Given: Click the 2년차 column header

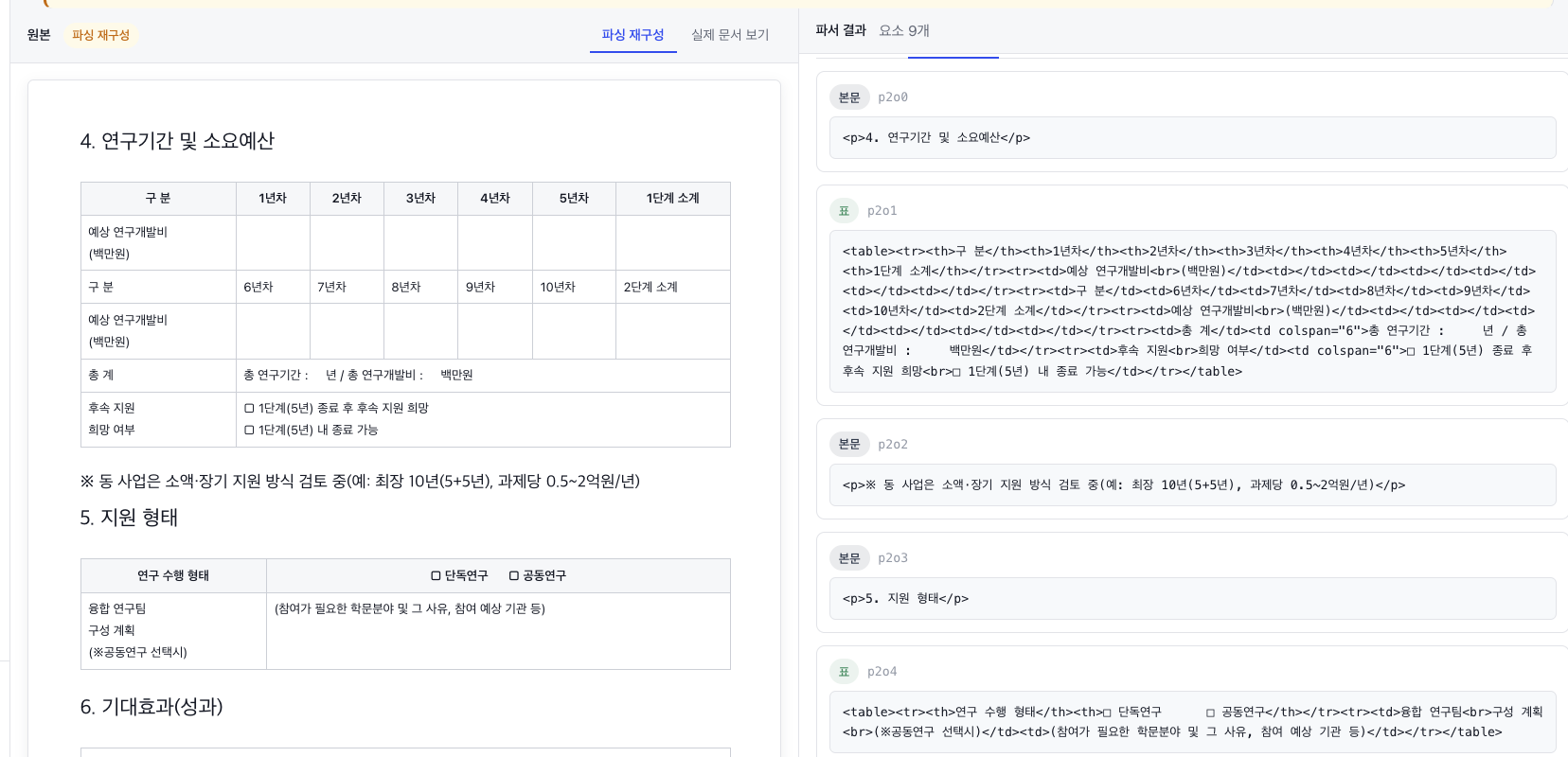Looking at the screenshot, I should [x=347, y=199].
